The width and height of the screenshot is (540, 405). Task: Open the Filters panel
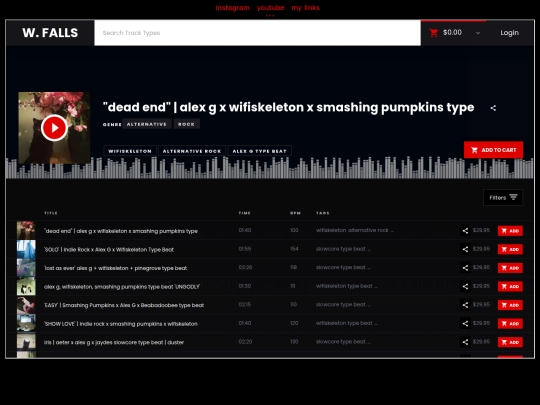pos(503,197)
